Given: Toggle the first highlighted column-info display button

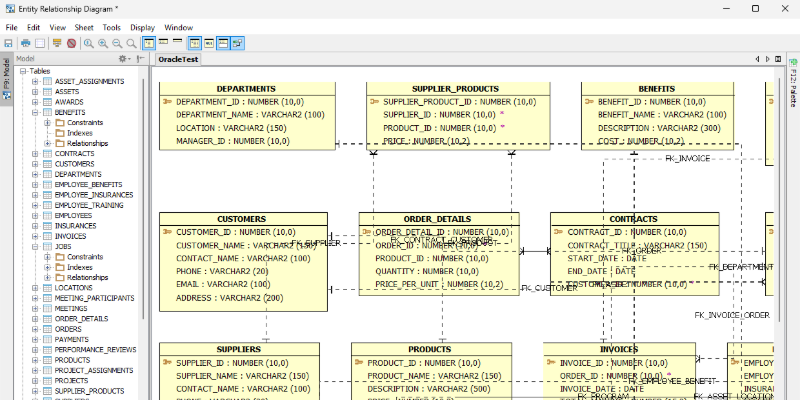Looking at the screenshot, I should pos(195,43).
